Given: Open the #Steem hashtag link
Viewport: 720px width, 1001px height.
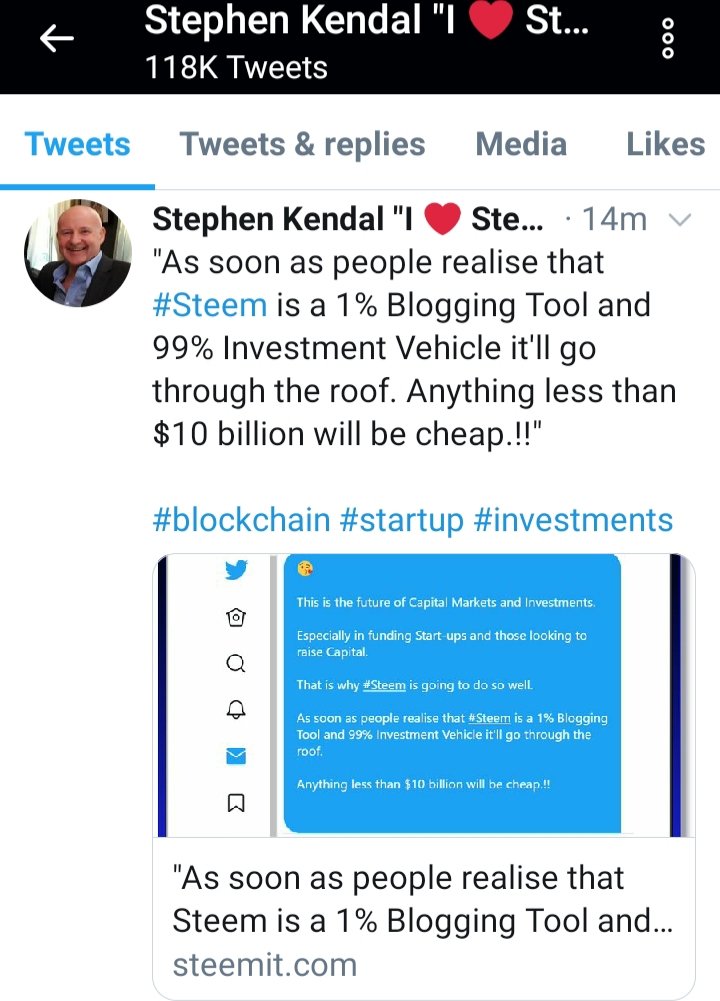Looking at the screenshot, I should [209, 305].
